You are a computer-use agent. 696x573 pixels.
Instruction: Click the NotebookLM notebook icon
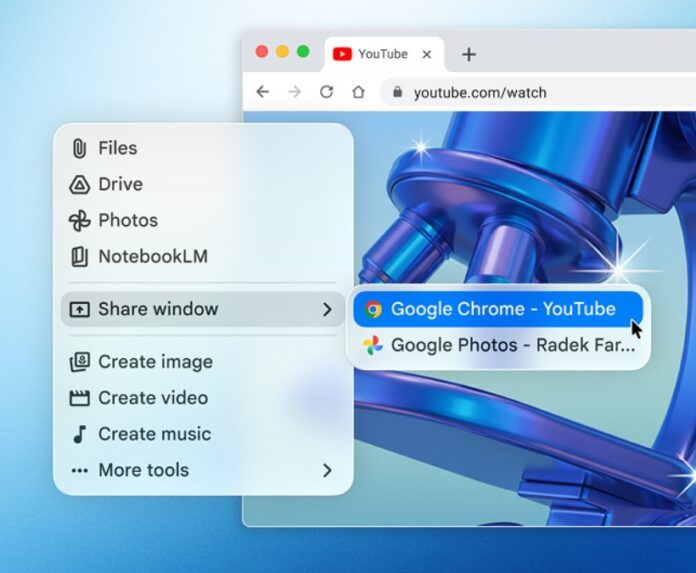tap(79, 257)
